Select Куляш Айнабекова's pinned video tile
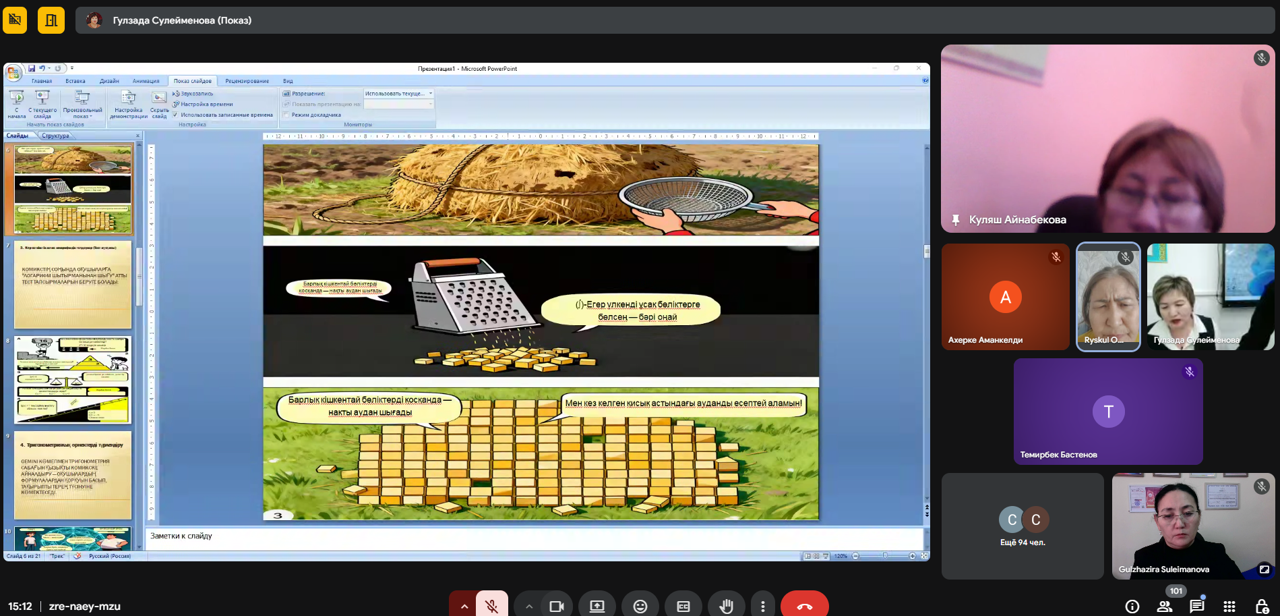Viewport: 1280px width, 616px height. pyautogui.click(x=1107, y=138)
